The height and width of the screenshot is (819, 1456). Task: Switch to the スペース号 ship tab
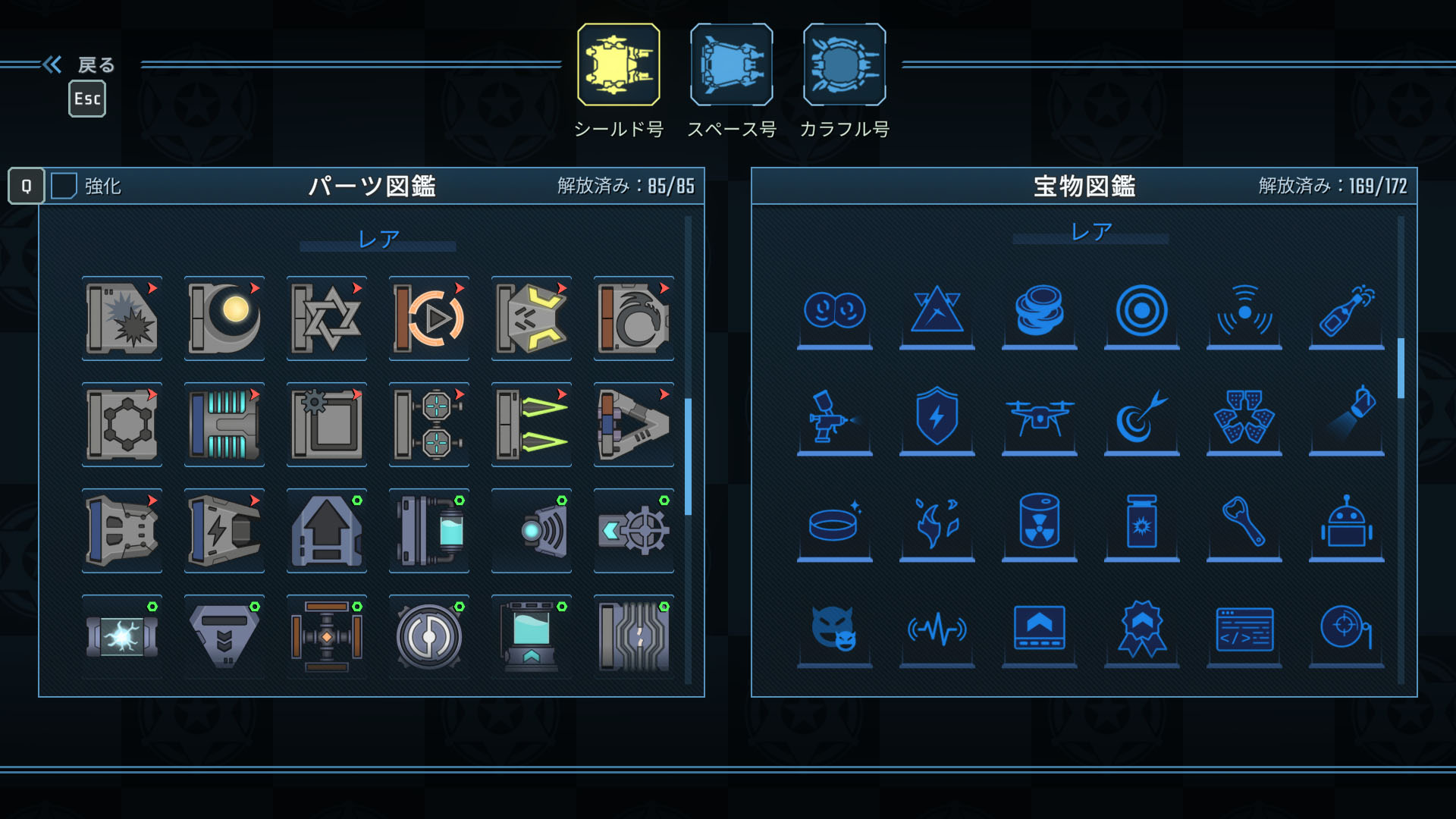click(x=731, y=64)
